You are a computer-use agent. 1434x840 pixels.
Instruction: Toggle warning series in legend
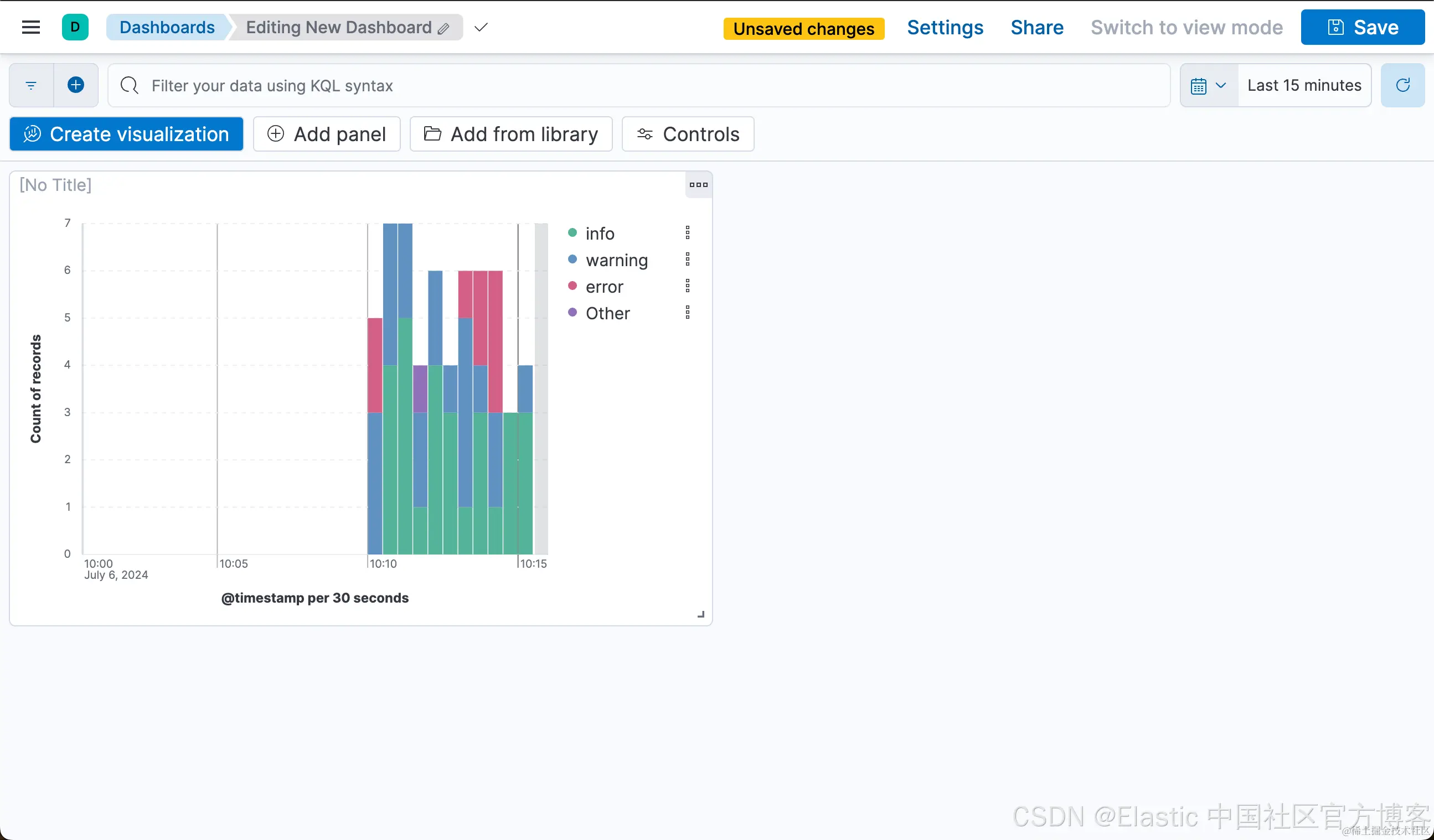pos(616,261)
